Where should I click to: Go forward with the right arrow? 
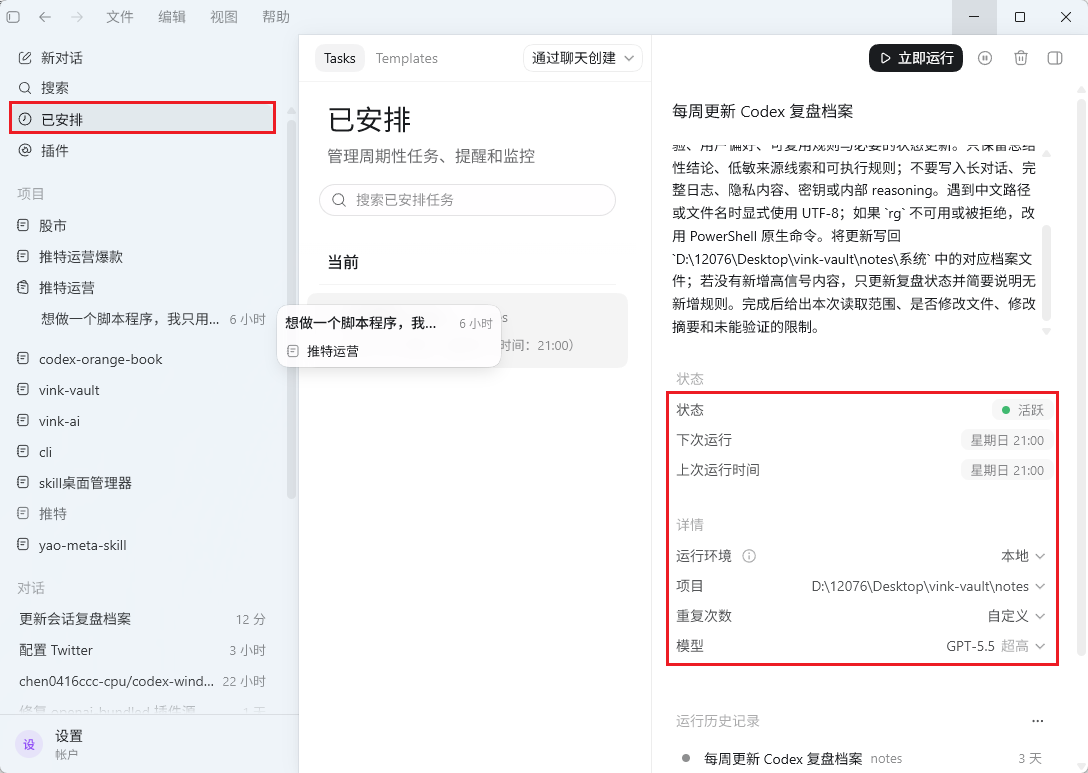(x=77, y=17)
